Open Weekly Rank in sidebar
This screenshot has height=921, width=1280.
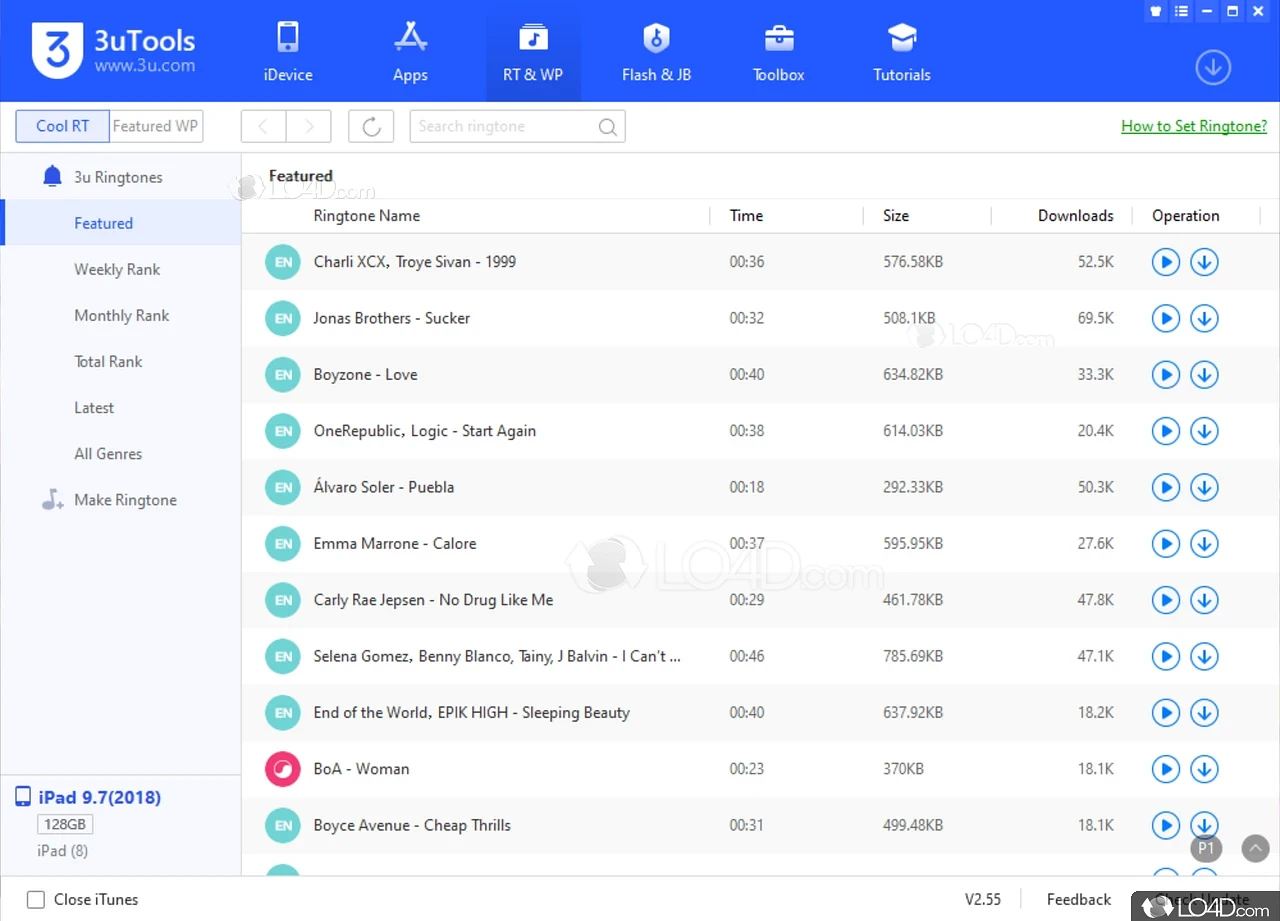[x=117, y=270]
